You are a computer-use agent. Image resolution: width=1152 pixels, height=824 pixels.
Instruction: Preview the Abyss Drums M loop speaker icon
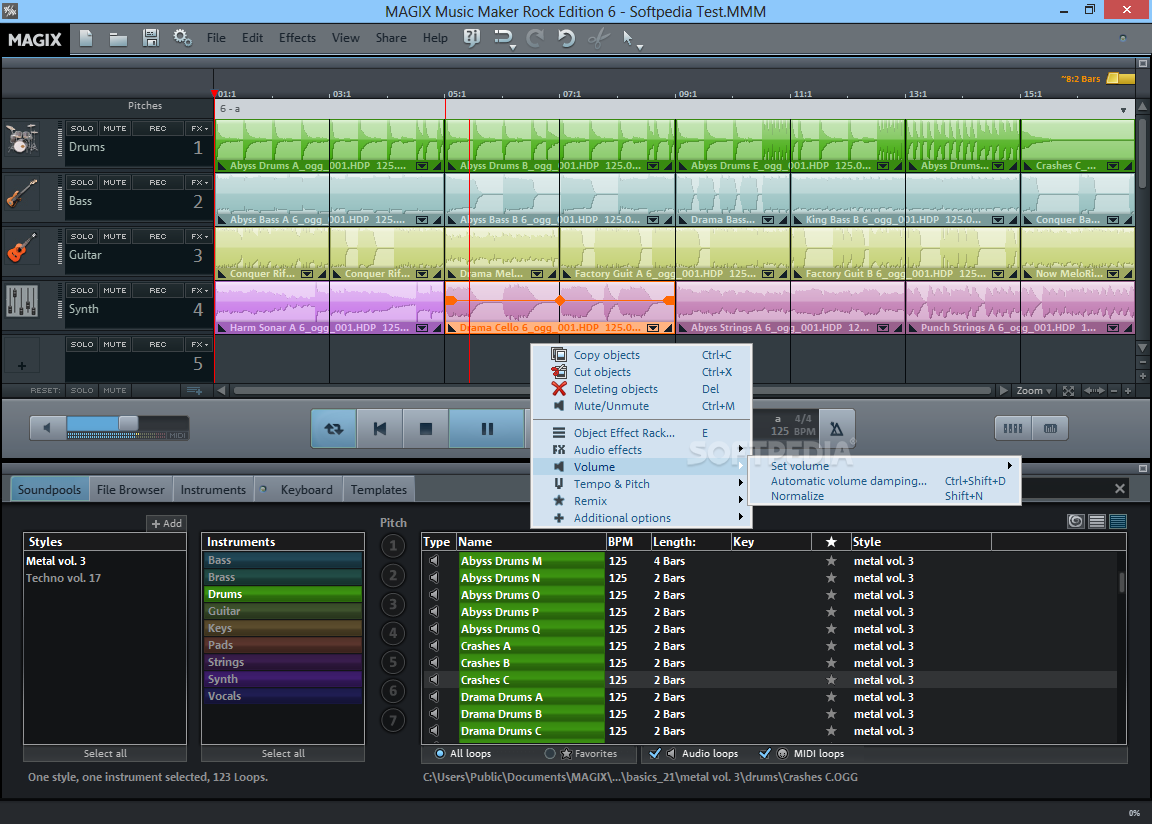click(434, 561)
